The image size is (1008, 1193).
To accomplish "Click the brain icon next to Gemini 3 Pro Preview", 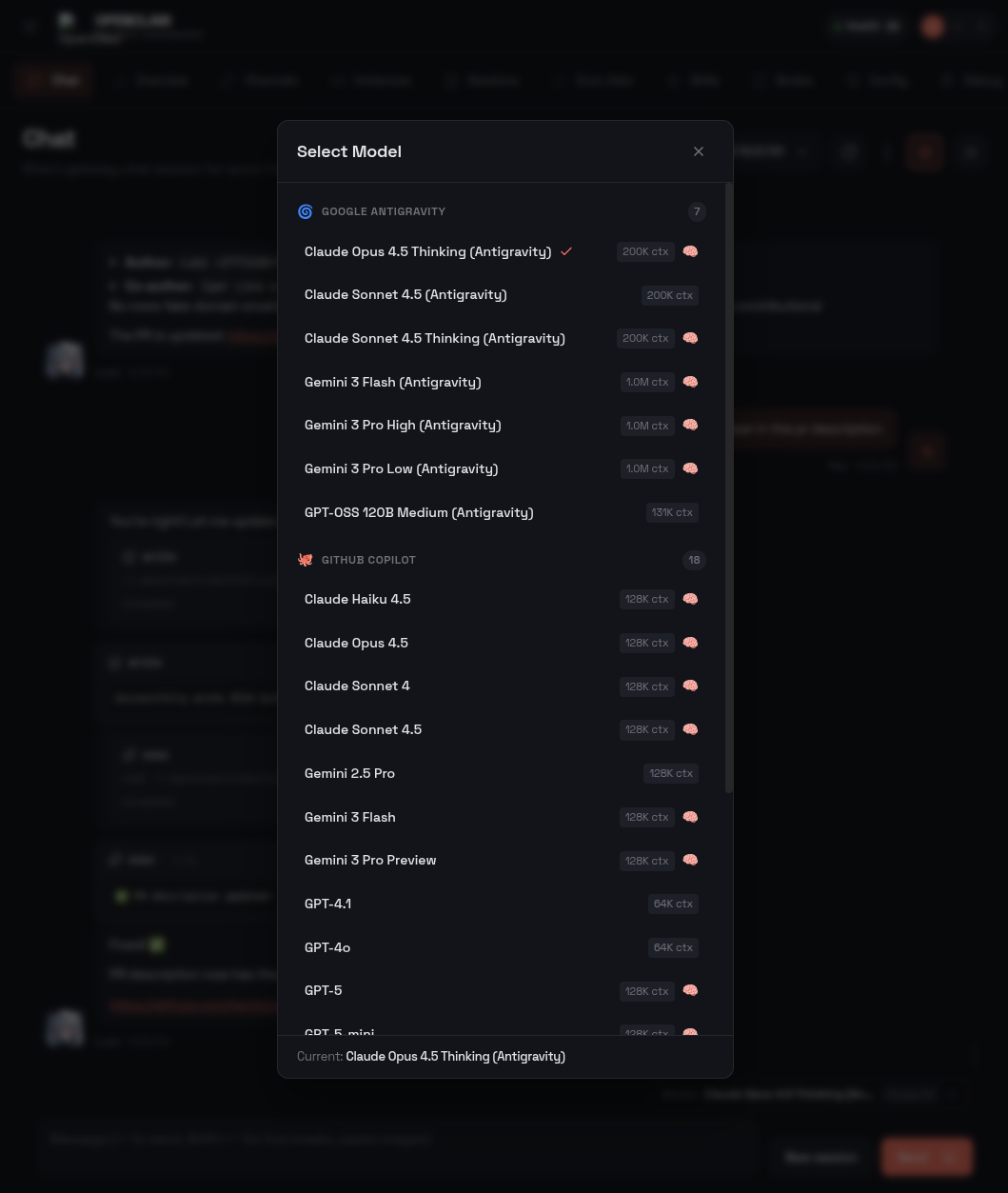I will tap(690, 860).
